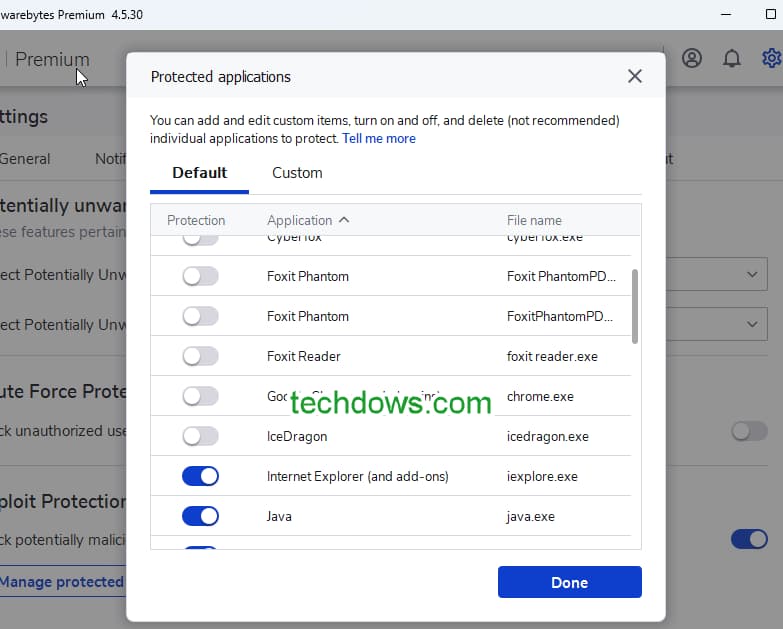This screenshot has height=629, width=783.
Task: Toggle protection for FoxitPhantomPD... entry
Action: pyautogui.click(x=200, y=316)
